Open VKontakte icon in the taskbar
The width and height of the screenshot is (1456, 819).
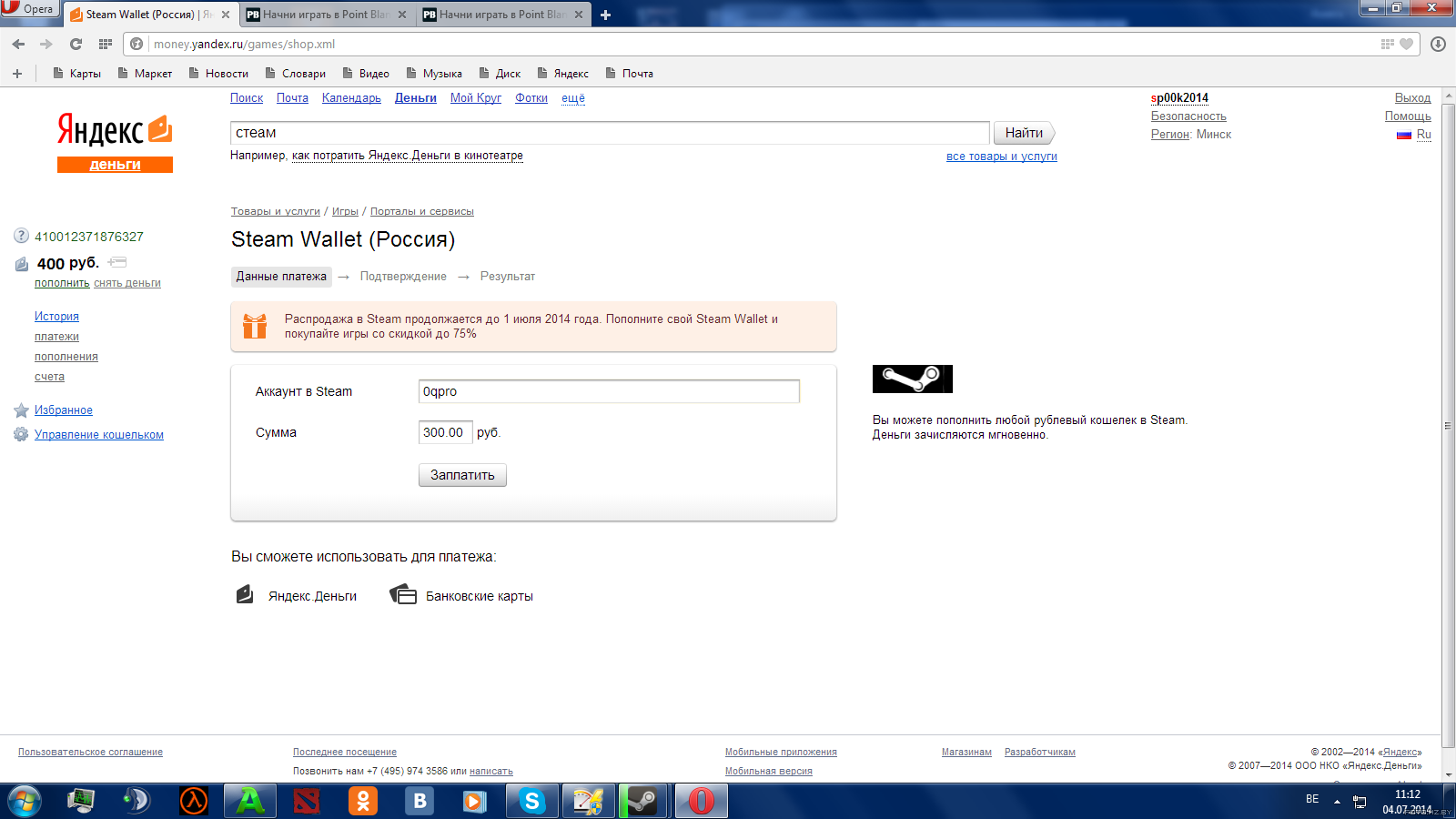point(420,801)
